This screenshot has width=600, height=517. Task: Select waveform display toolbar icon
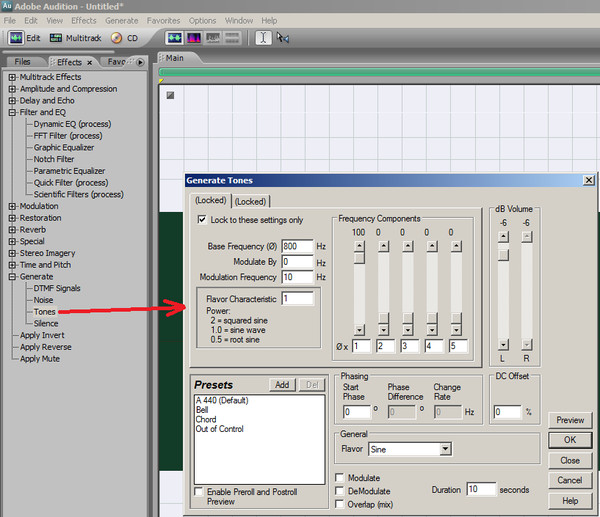click(x=174, y=38)
